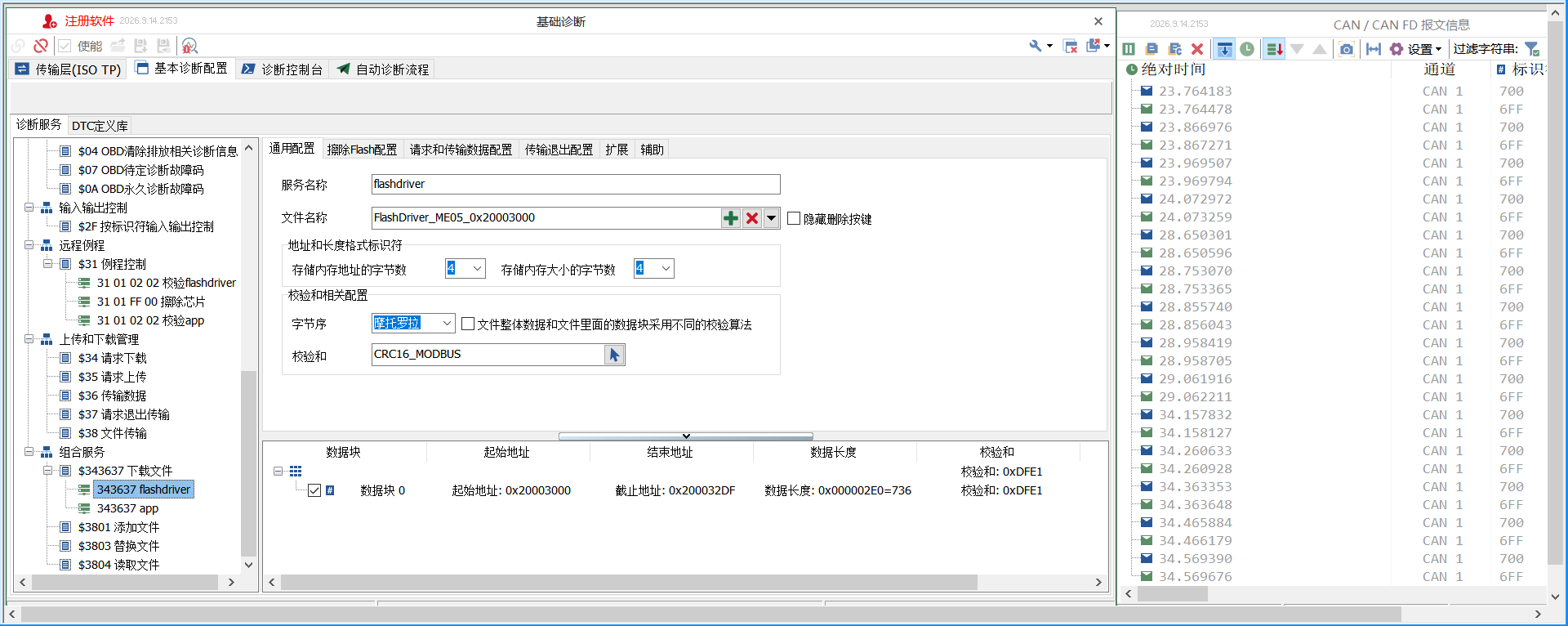Switch to the 自动诊断流程 tab
The width and height of the screenshot is (1568, 626).
382,69
